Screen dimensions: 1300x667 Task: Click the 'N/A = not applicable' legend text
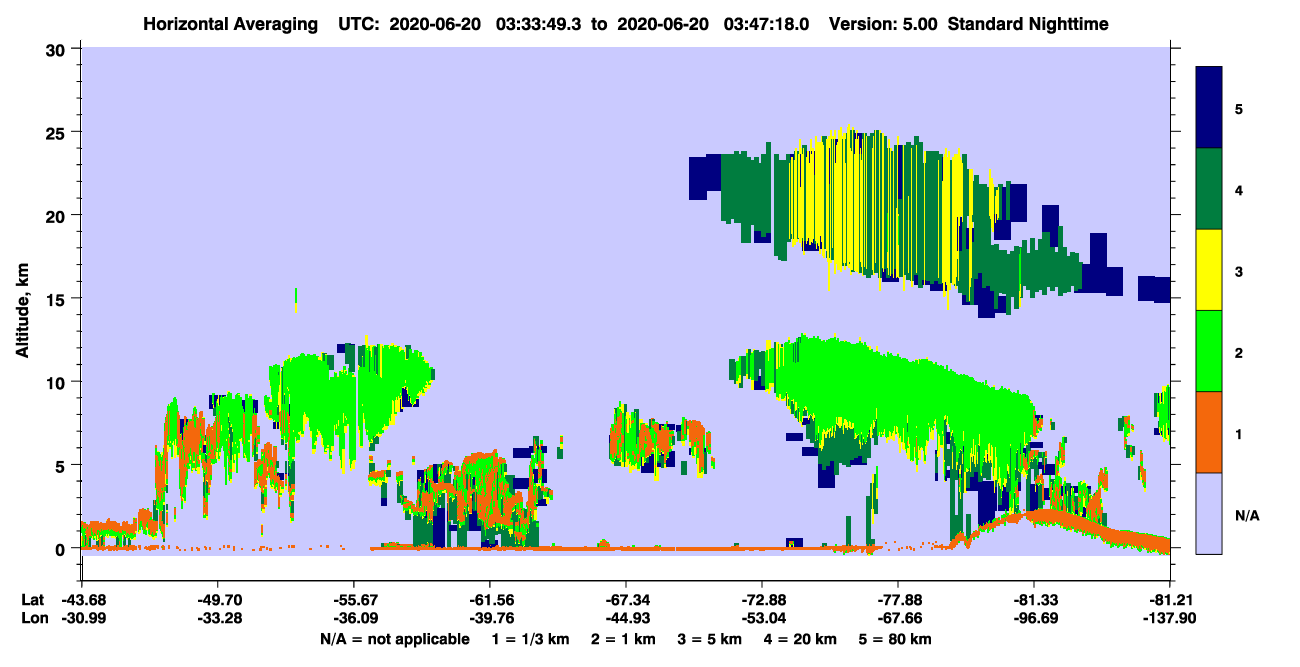tap(395, 638)
